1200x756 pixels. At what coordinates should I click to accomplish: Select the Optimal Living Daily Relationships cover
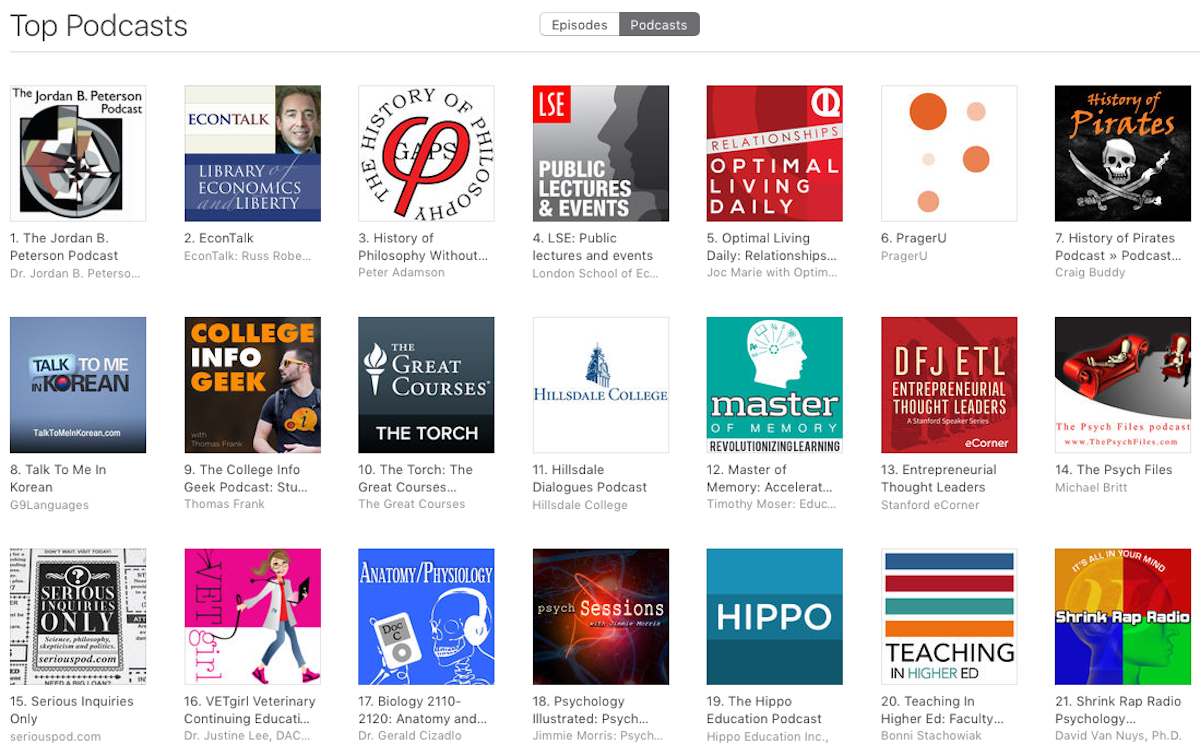click(775, 153)
